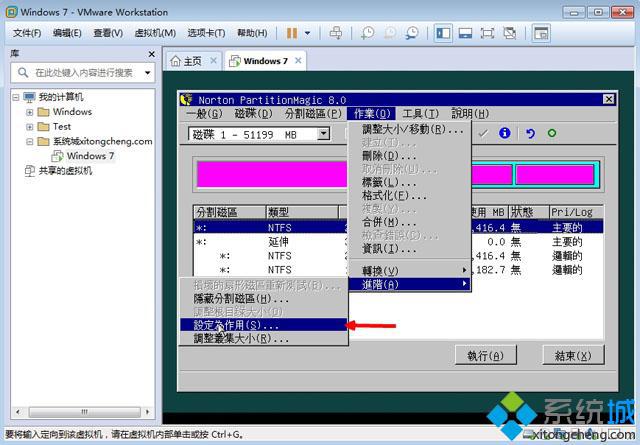Choose 調整叢集大小(R) submenu entry
The image size is (640, 445).
(x=264, y=338)
